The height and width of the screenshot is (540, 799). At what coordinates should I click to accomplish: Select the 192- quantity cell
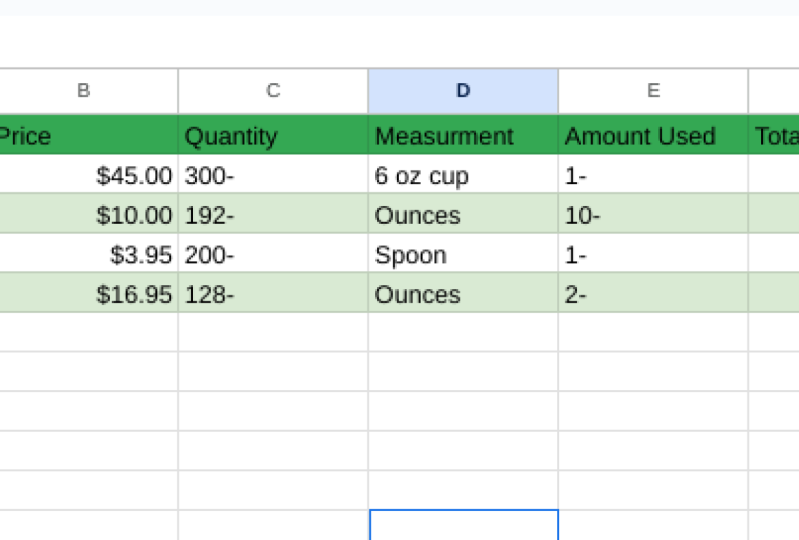[273, 215]
